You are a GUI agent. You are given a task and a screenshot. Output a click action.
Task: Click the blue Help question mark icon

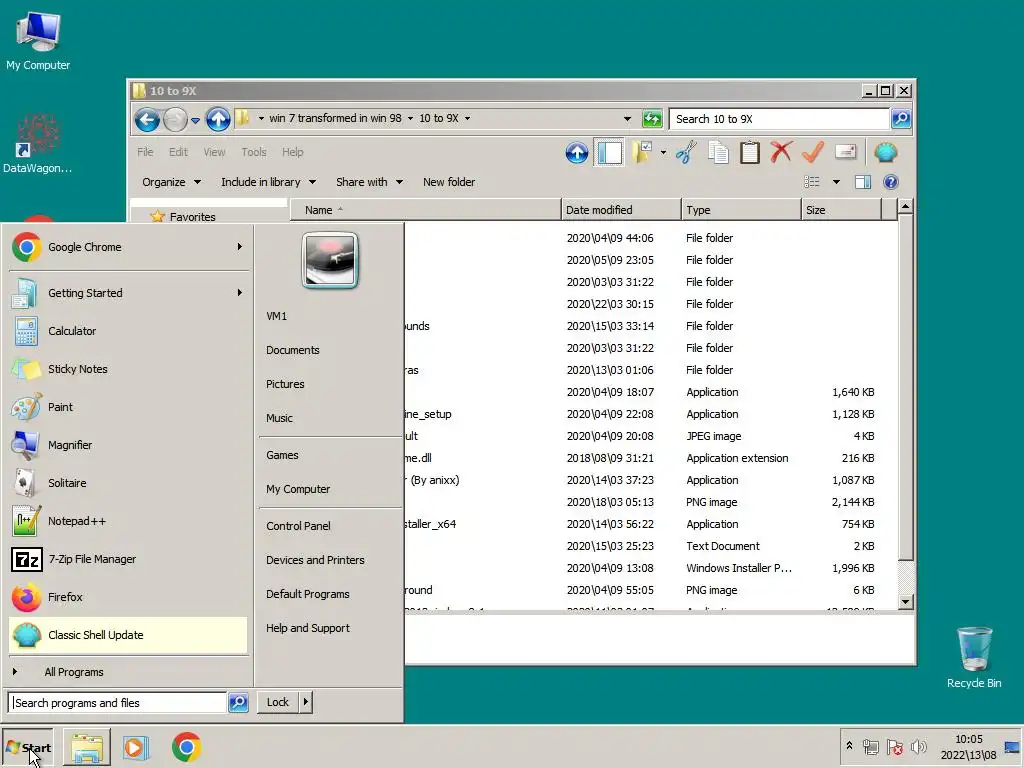pos(891,182)
